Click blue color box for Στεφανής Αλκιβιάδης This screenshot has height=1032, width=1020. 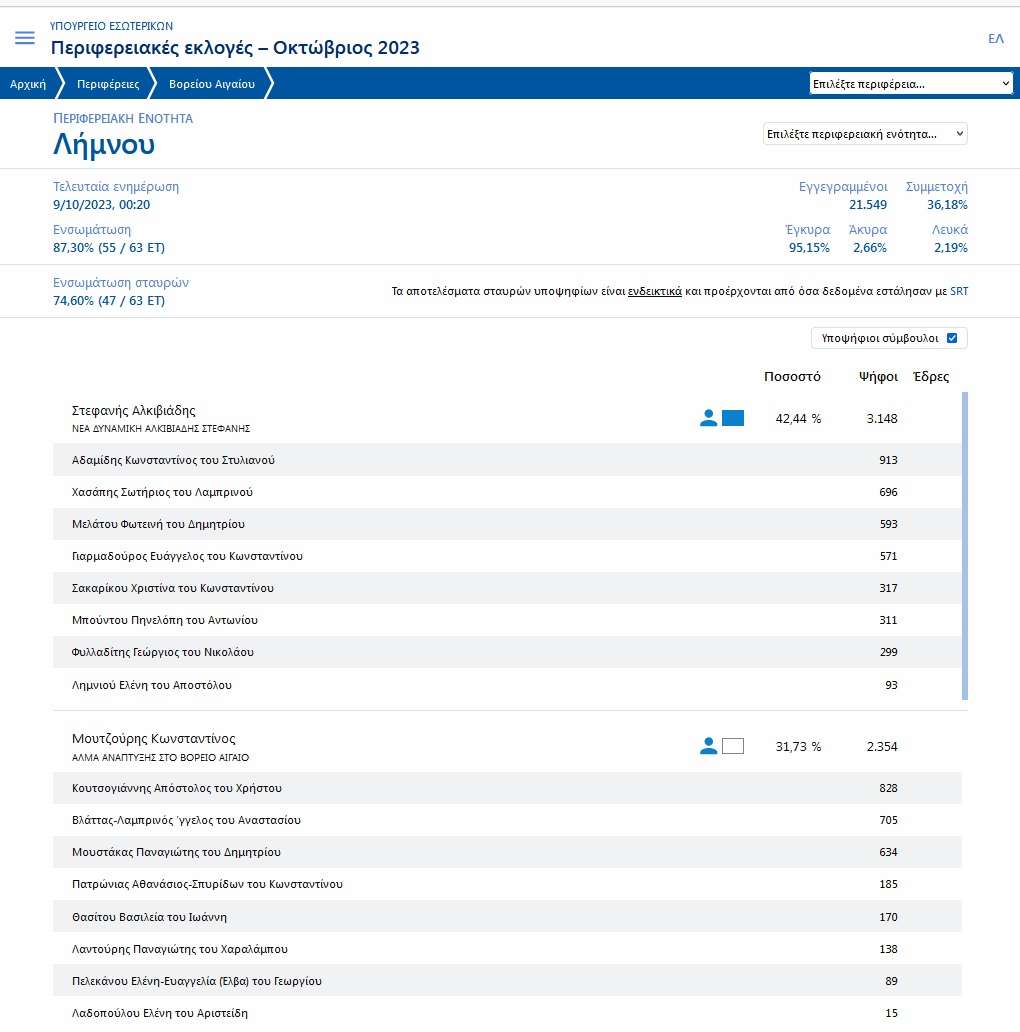coord(733,418)
